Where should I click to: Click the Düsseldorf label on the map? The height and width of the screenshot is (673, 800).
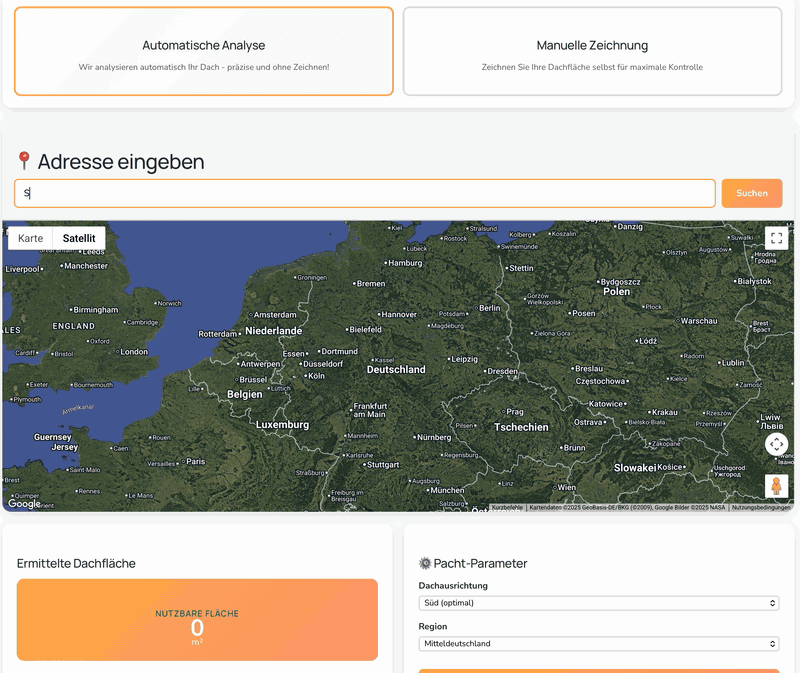pyautogui.click(x=323, y=364)
